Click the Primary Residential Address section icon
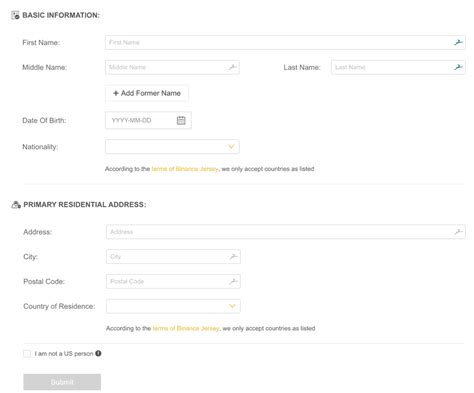 click(x=16, y=204)
